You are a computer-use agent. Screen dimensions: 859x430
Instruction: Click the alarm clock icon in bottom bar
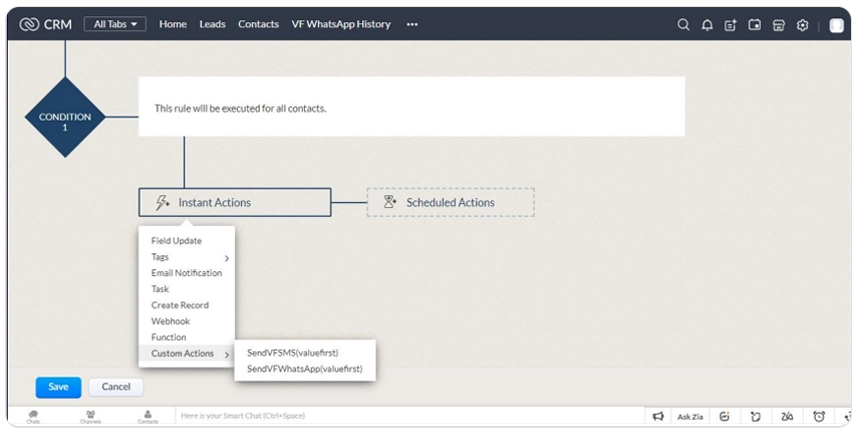pos(819,416)
